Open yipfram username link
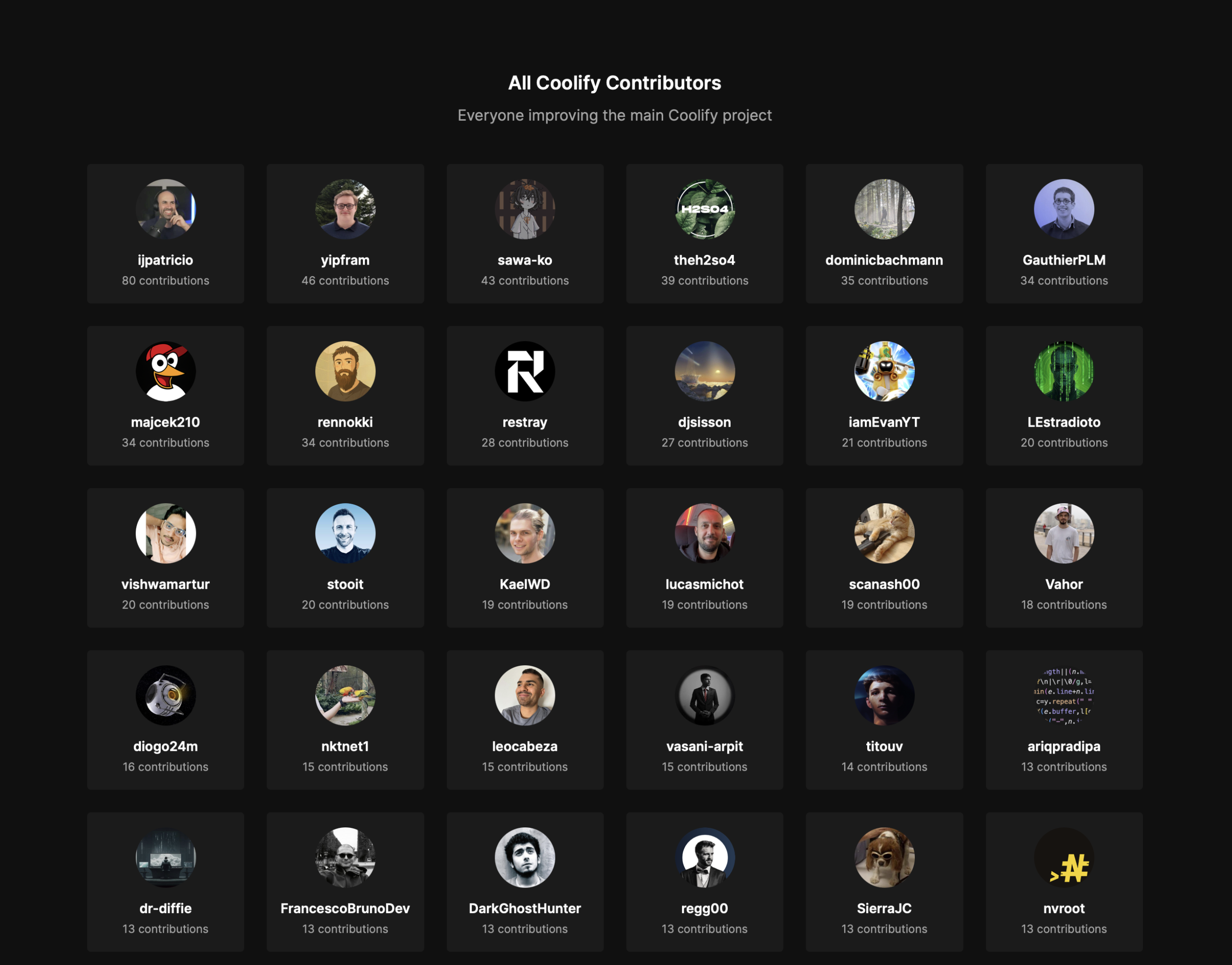 pos(345,260)
